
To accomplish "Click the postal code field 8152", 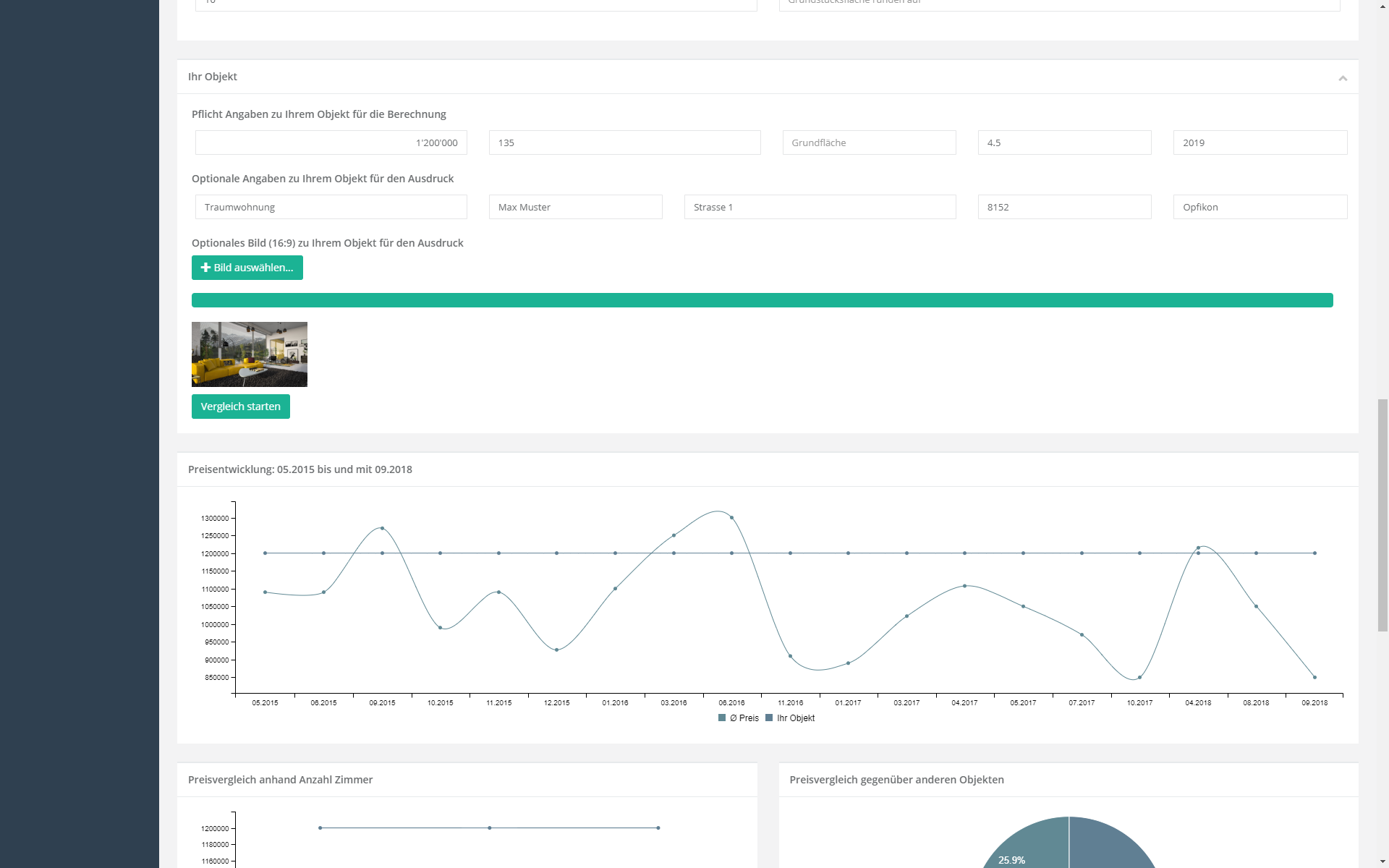I will [x=1064, y=207].
